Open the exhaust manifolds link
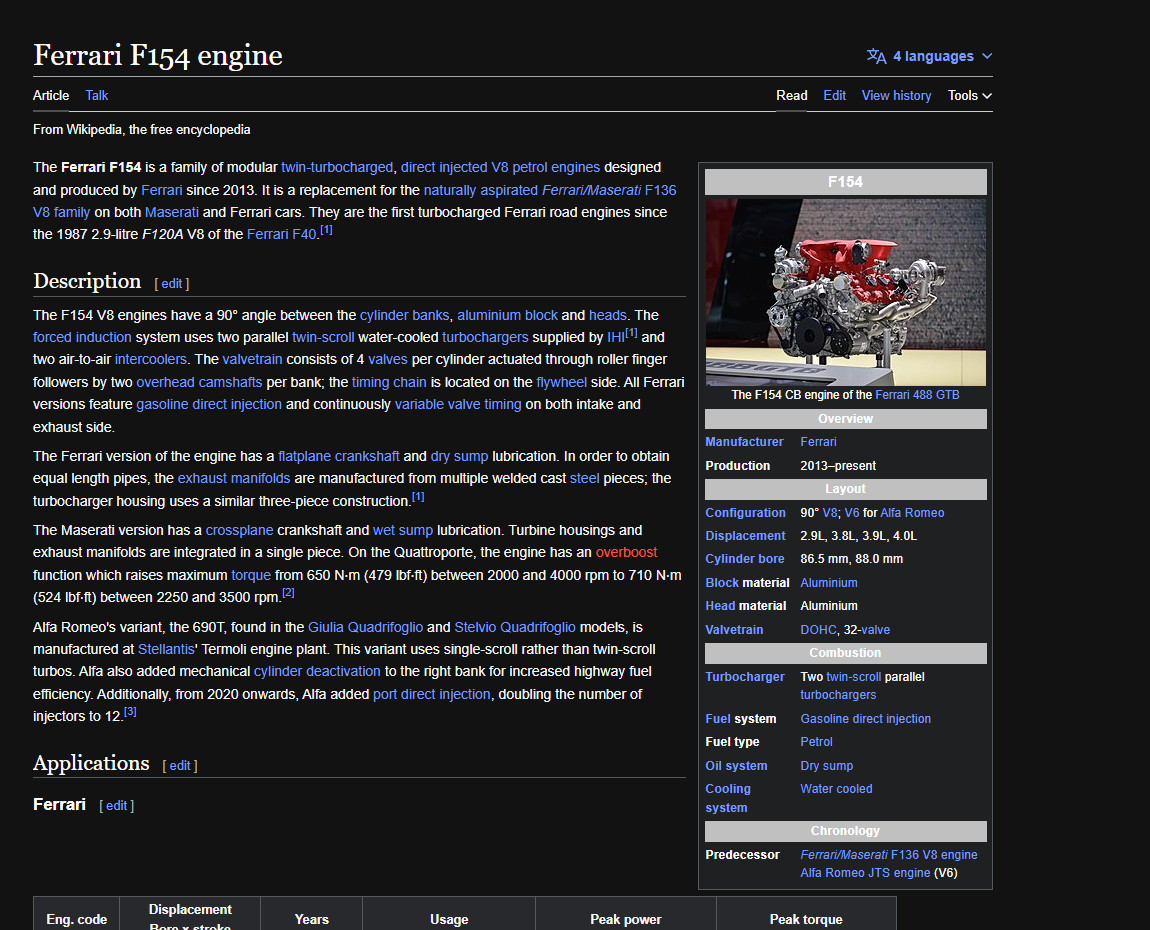Viewport: 1150px width, 930px height. (234, 478)
